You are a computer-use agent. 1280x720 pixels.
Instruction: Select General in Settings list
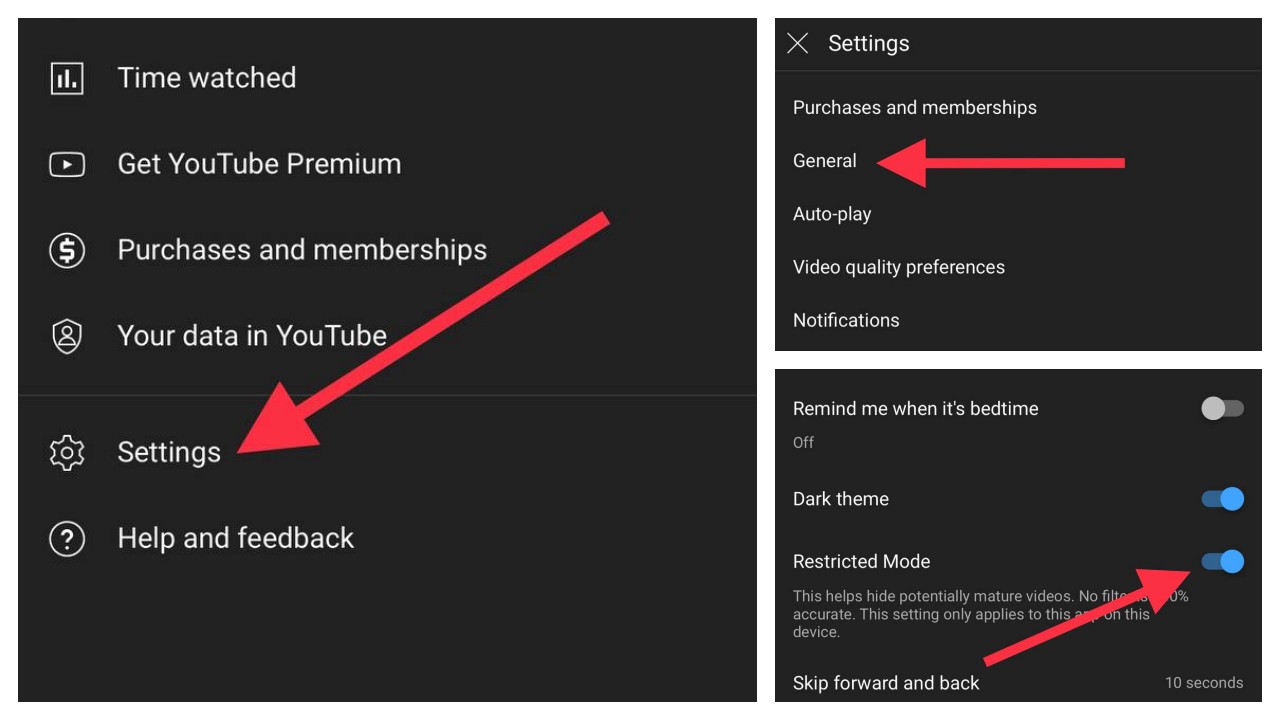[825, 161]
